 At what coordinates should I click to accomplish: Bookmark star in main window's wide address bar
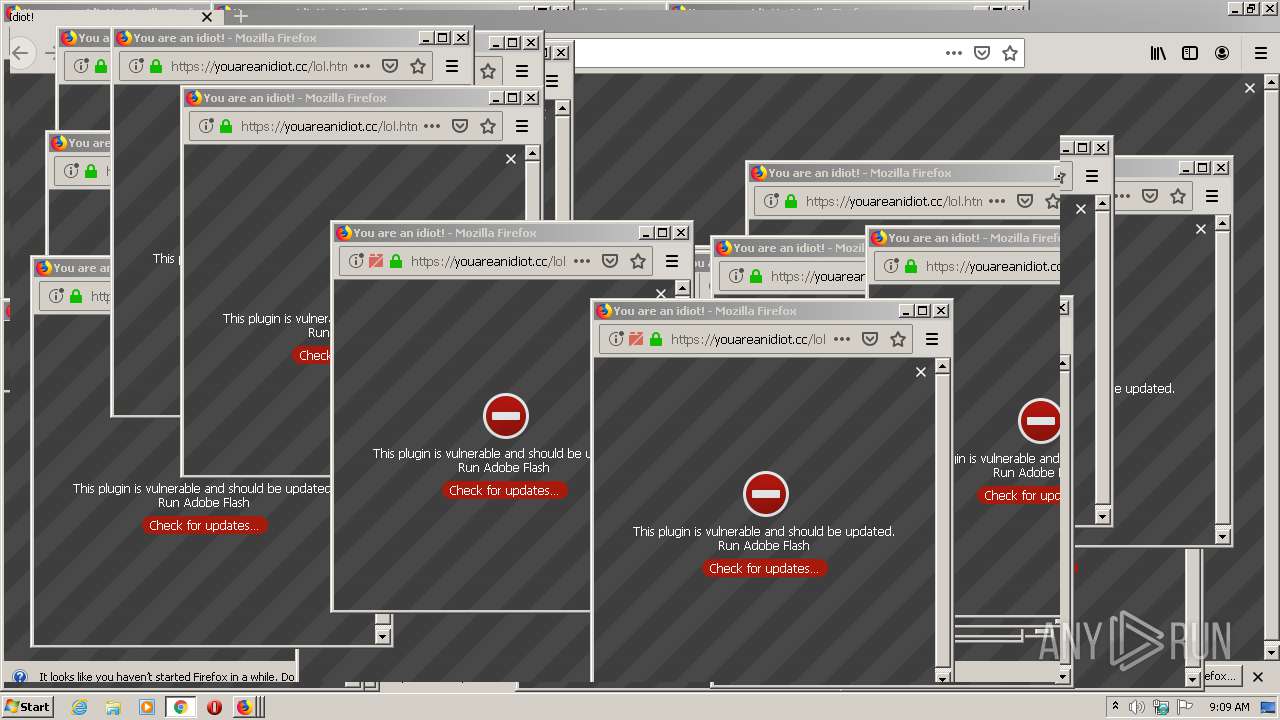click(x=1010, y=53)
